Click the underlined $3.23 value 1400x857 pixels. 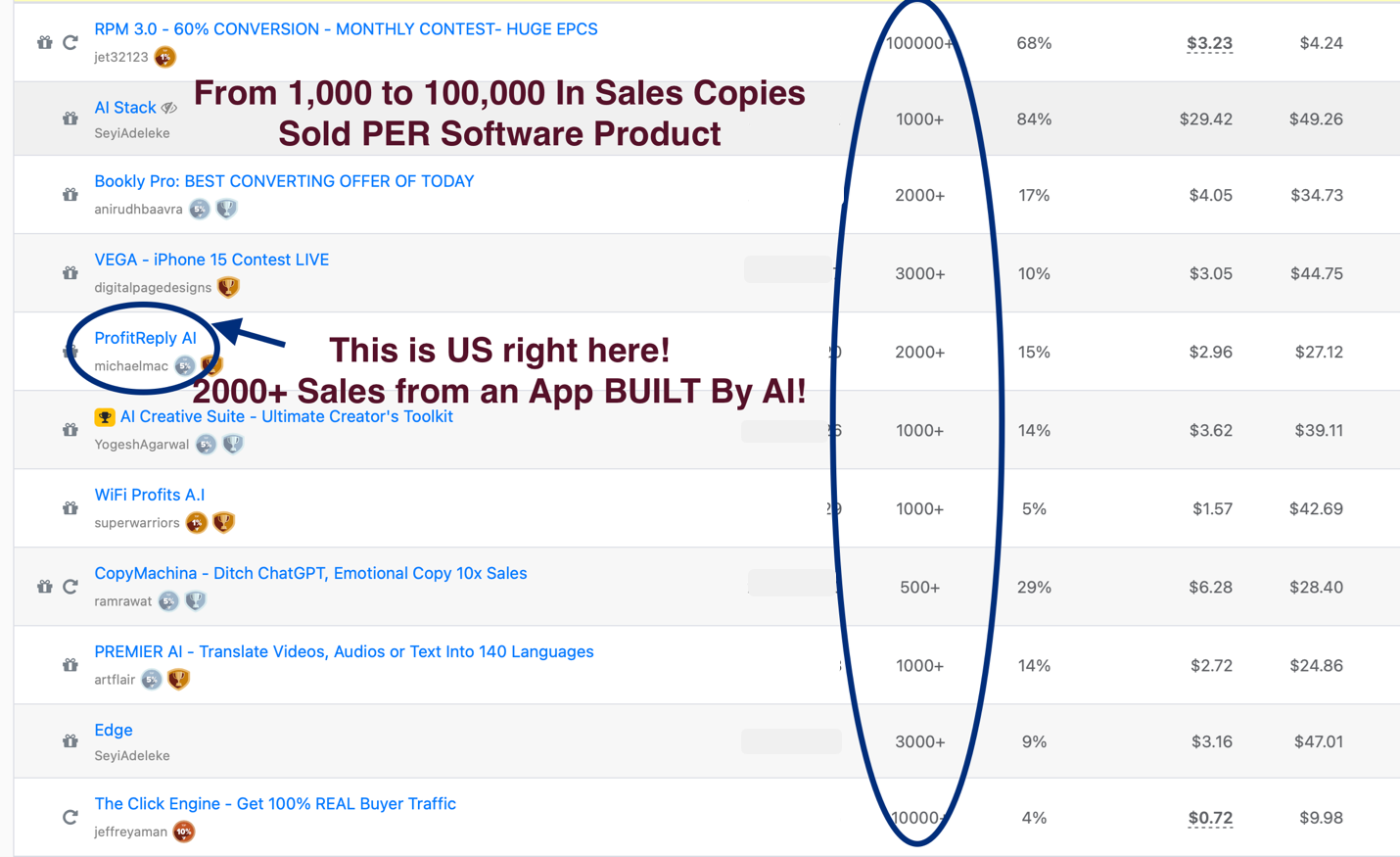click(1209, 43)
